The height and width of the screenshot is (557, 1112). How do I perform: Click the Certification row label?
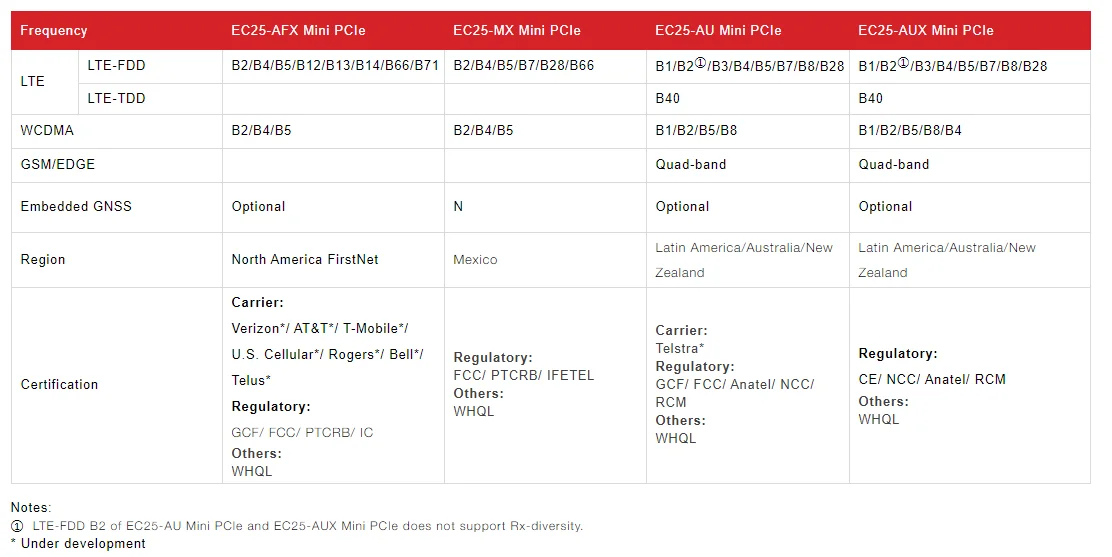click(x=59, y=385)
